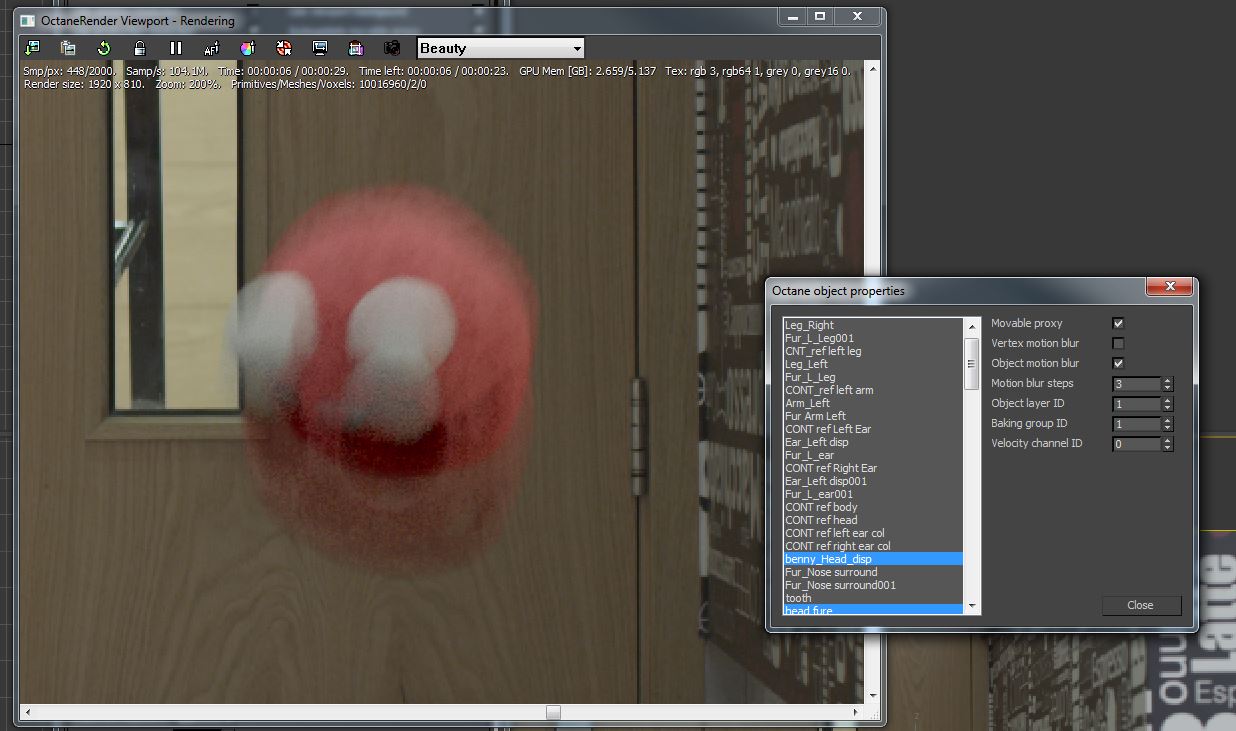Image resolution: width=1236 pixels, height=731 pixels.
Task: Enable the Vertex motion blur checkbox
Action: [x=1118, y=343]
